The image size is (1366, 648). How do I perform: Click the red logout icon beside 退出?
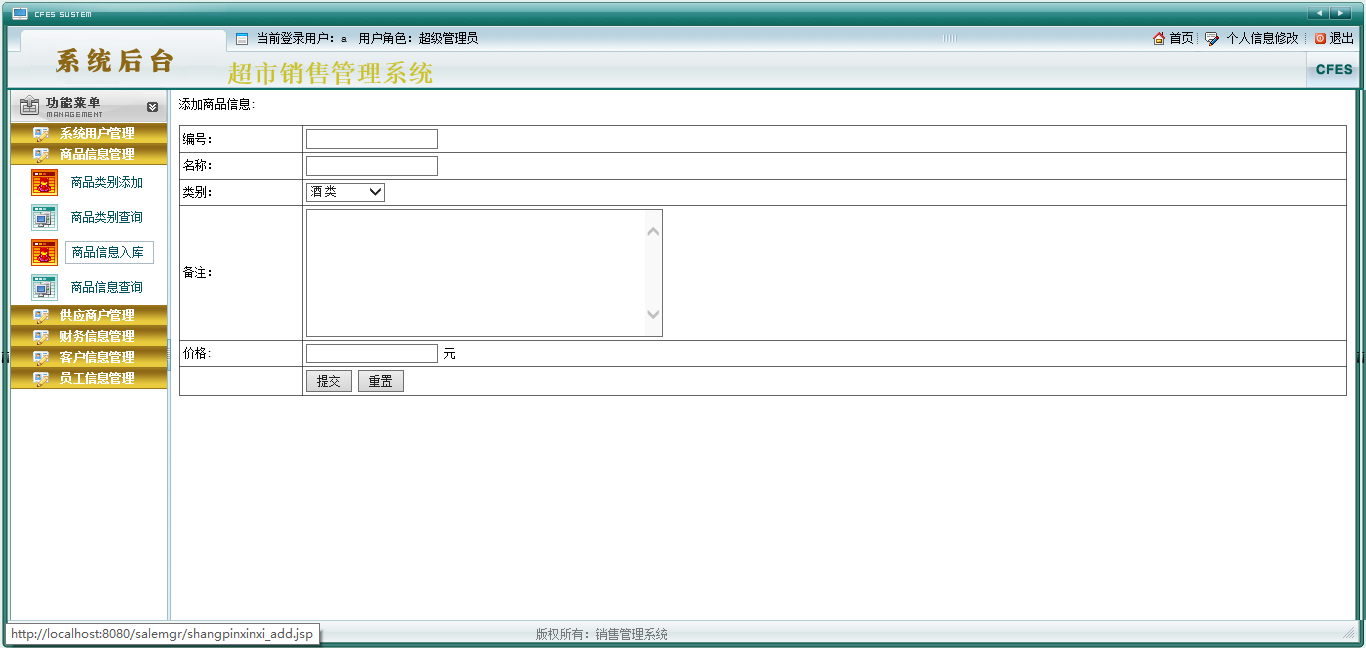click(x=1320, y=38)
